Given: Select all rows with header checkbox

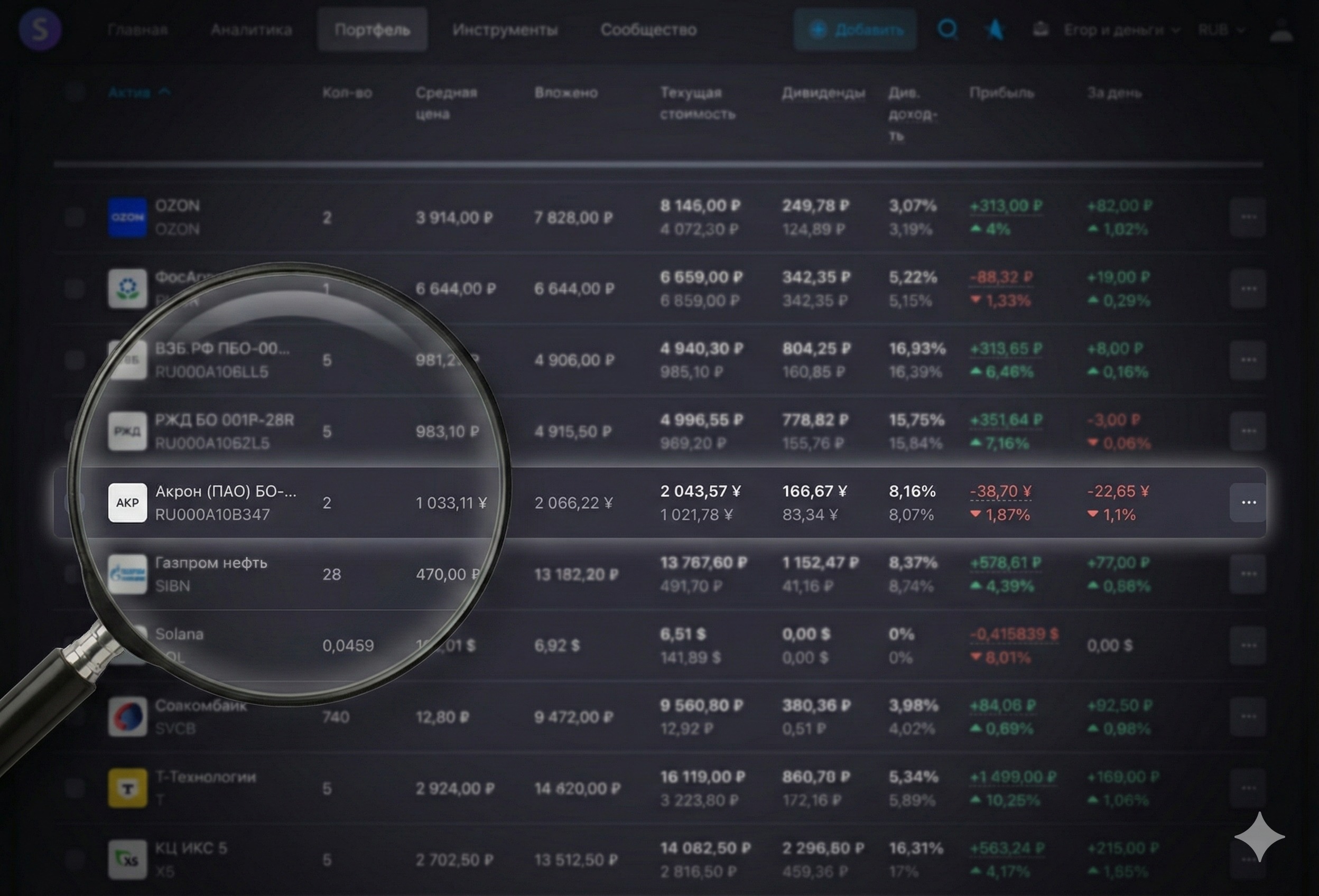Looking at the screenshot, I should click(x=75, y=92).
